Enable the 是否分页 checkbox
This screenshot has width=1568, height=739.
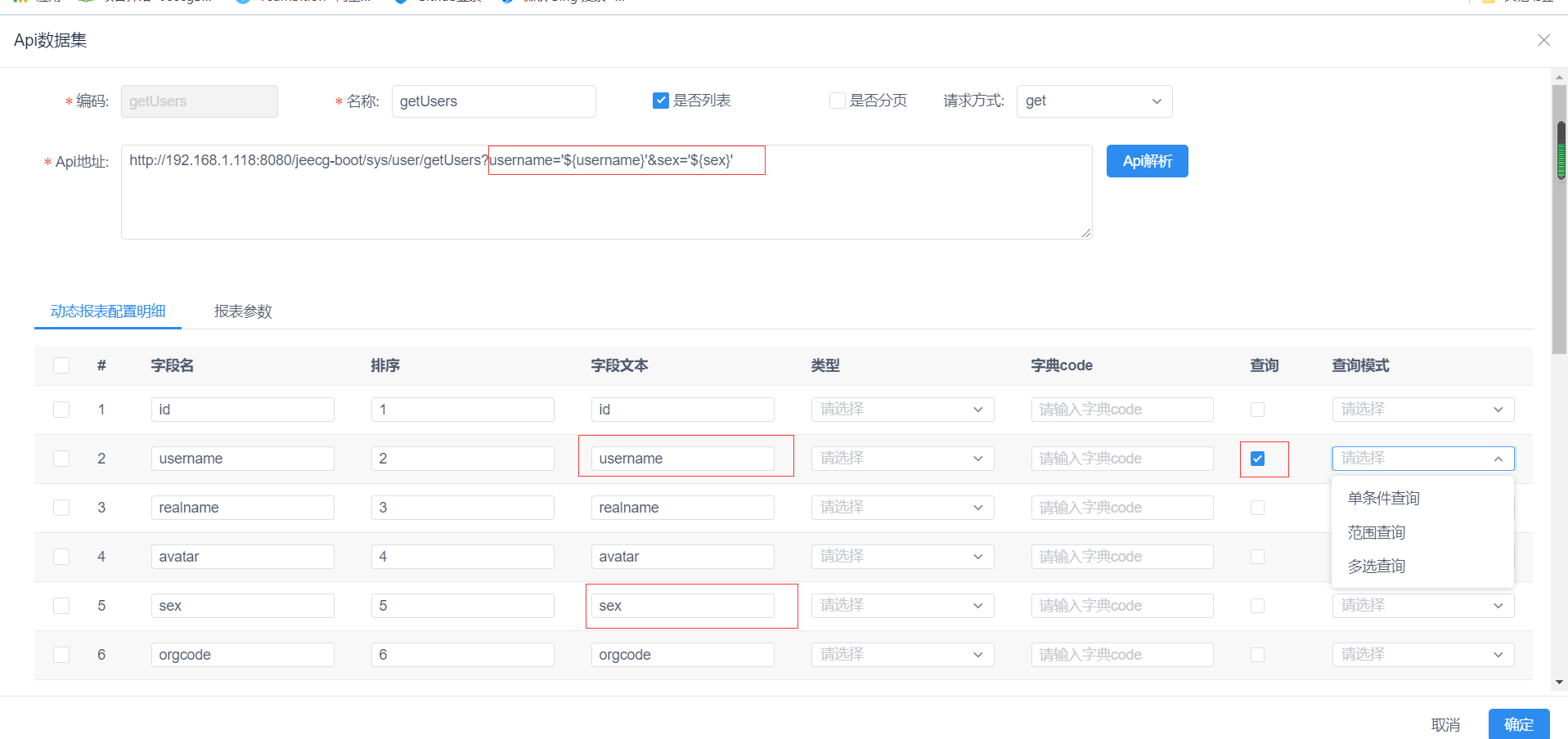(x=837, y=101)
